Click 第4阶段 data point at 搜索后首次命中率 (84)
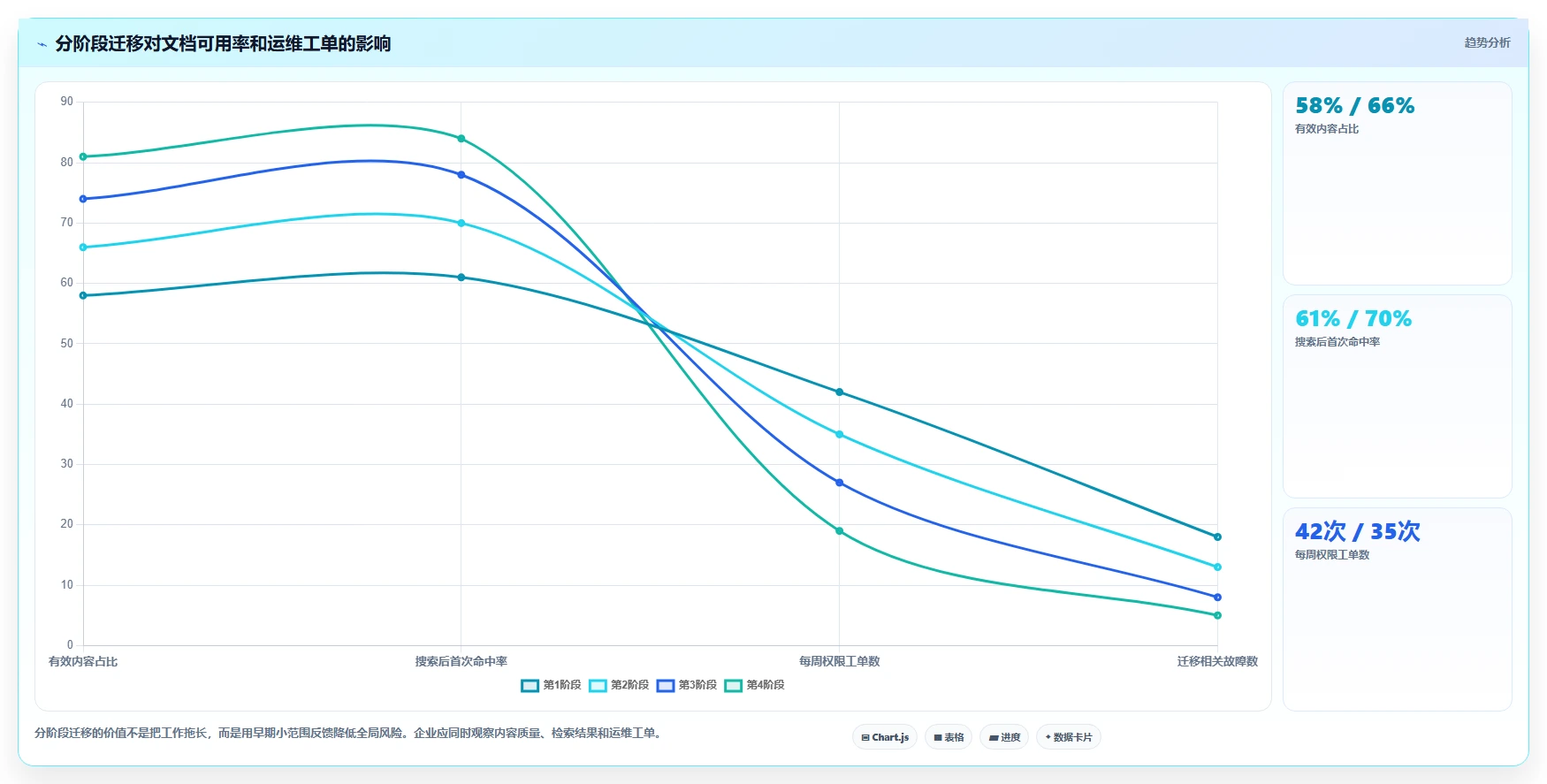The height and width of the screenshot is (784, 1547). pyautogui.click(x=461, y=139)
